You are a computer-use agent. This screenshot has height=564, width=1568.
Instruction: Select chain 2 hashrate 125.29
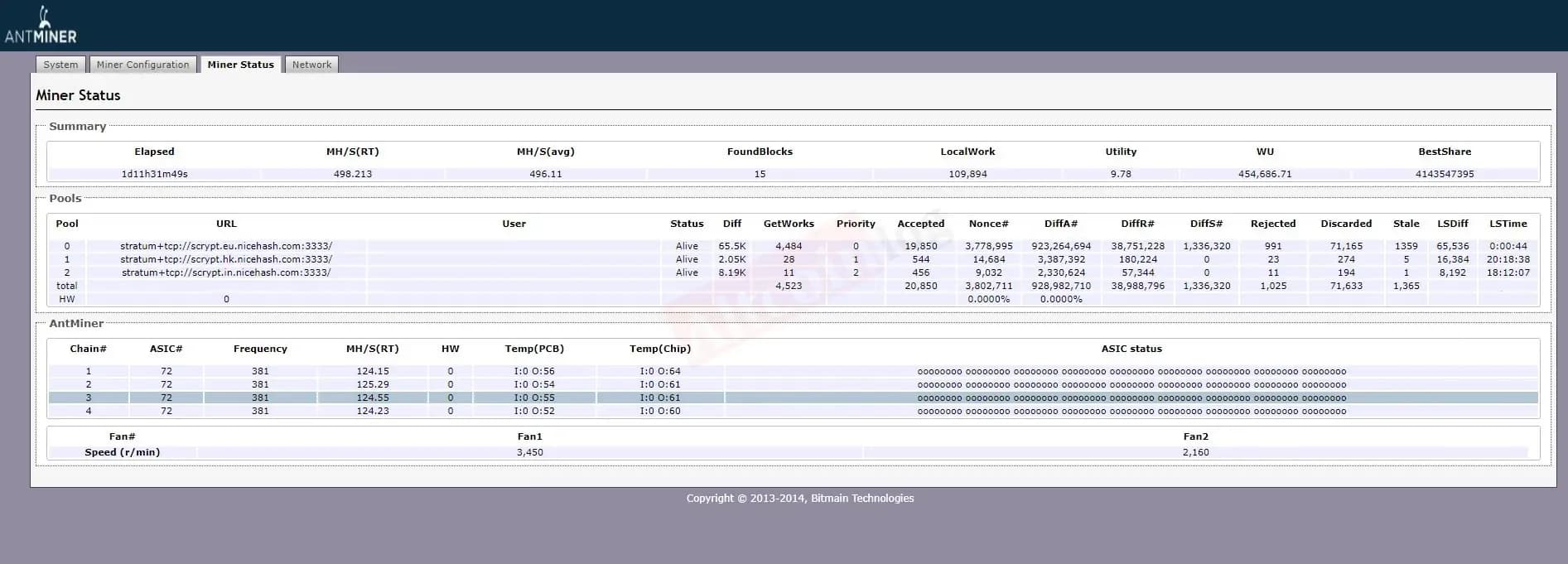[373, 384]
